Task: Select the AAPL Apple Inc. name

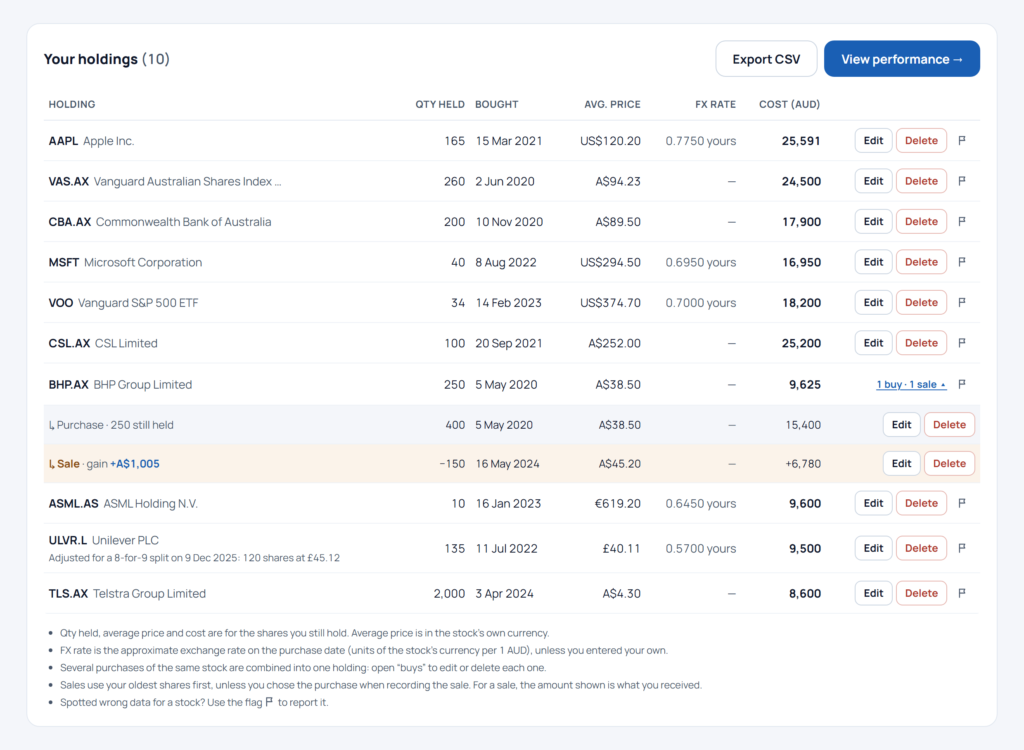Action: [x=91, y=141]
